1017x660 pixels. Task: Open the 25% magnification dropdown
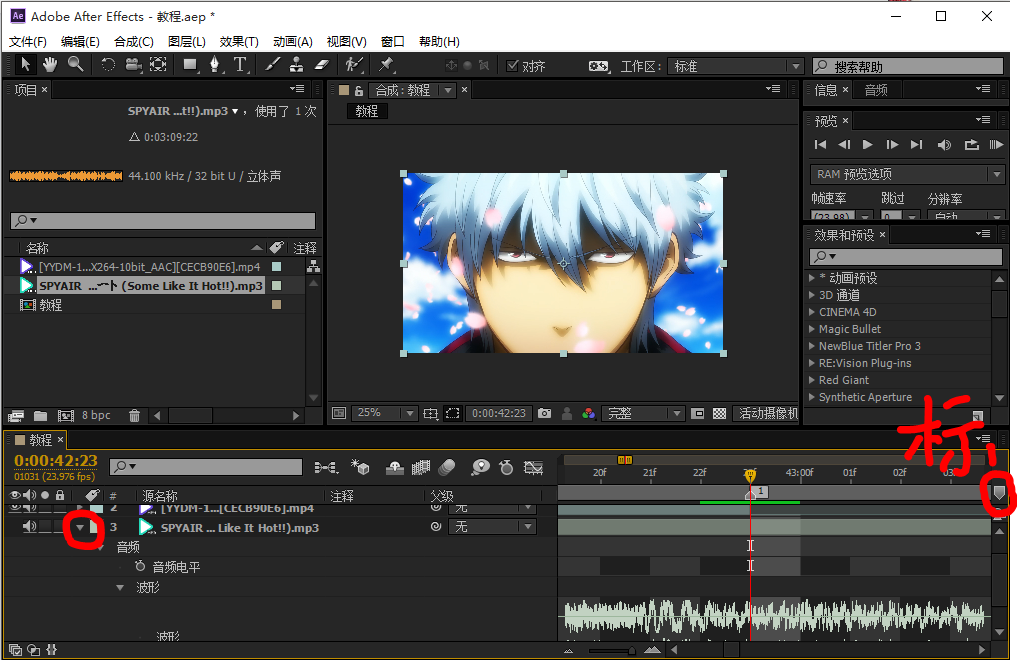click(x=385, y=413)
